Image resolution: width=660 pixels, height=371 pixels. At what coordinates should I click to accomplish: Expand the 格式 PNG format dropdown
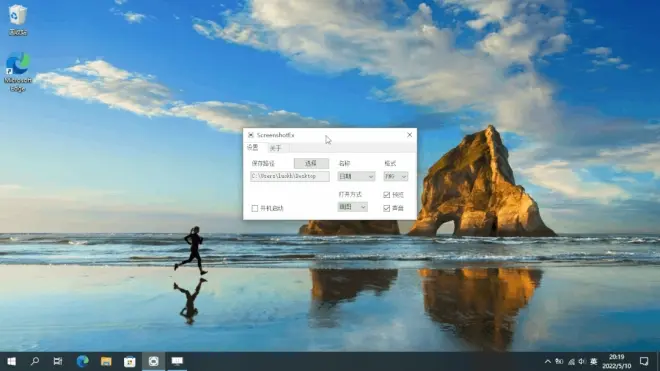click(396, 176)
